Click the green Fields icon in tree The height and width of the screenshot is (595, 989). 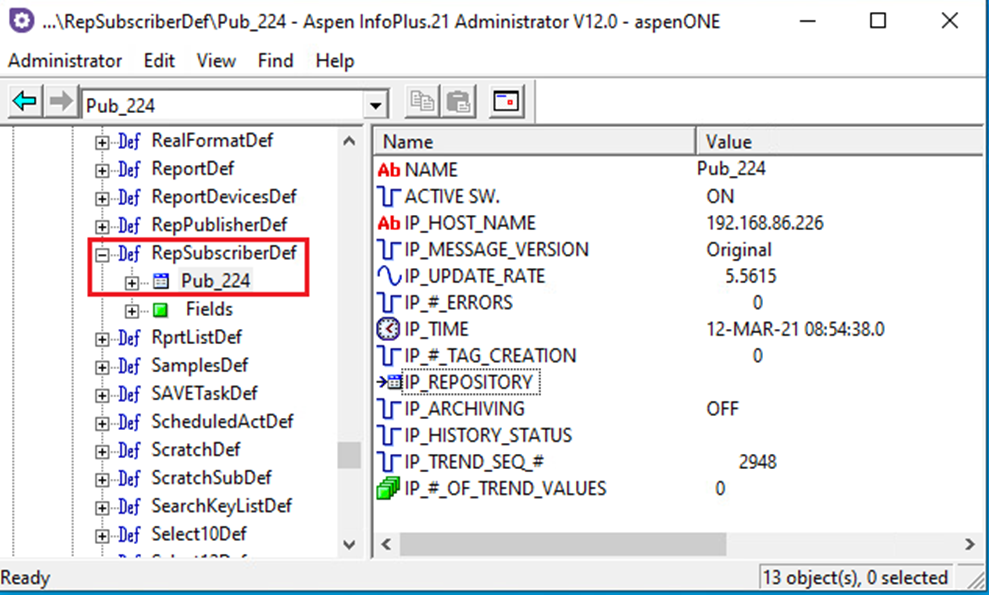161,310
